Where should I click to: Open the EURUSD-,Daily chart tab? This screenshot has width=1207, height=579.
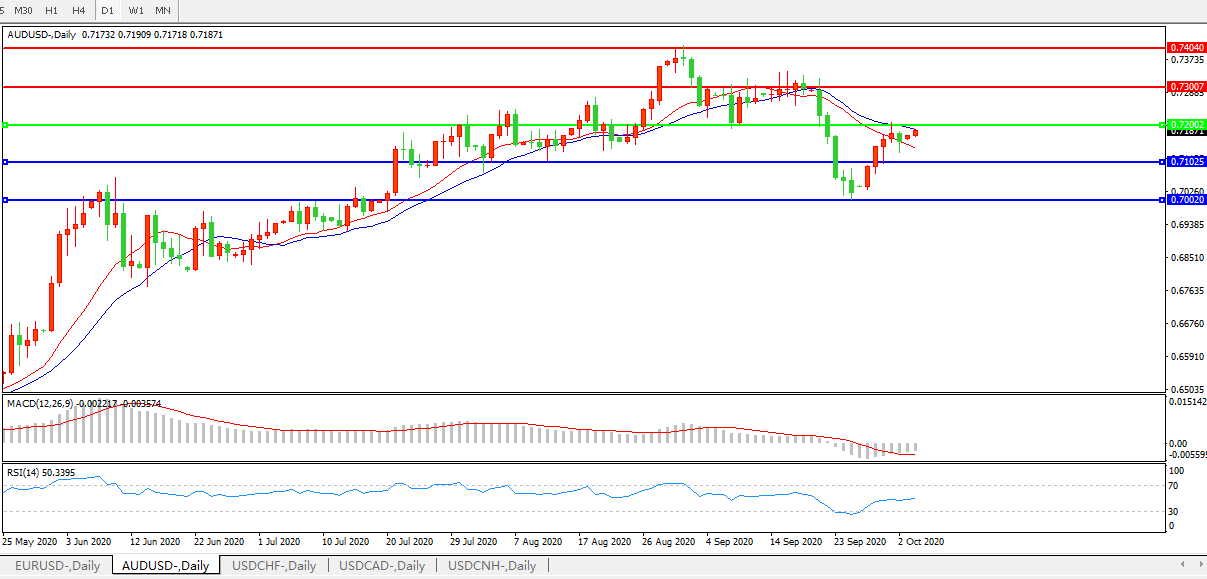(x=57, y=566)
